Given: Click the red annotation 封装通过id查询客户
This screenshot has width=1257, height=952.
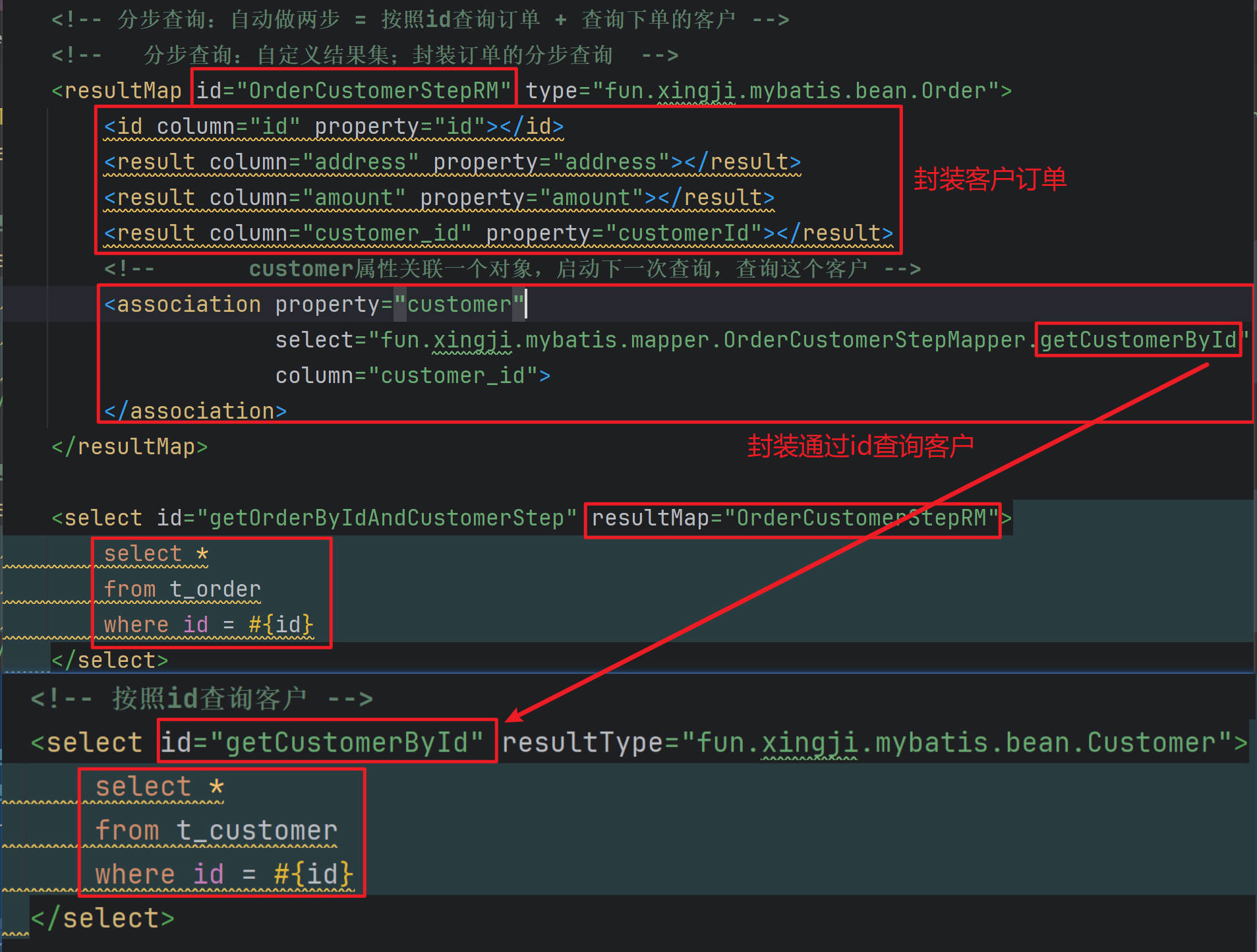Looking at the screenshot, I should (x=860, y=446).
